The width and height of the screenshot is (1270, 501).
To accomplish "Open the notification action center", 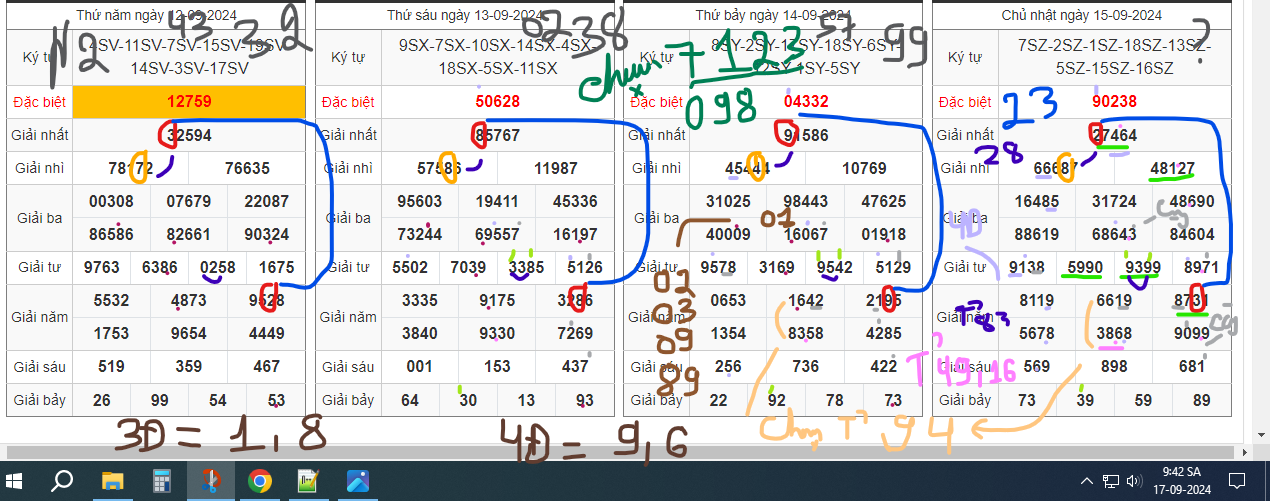I will [x=1238, y=481].
